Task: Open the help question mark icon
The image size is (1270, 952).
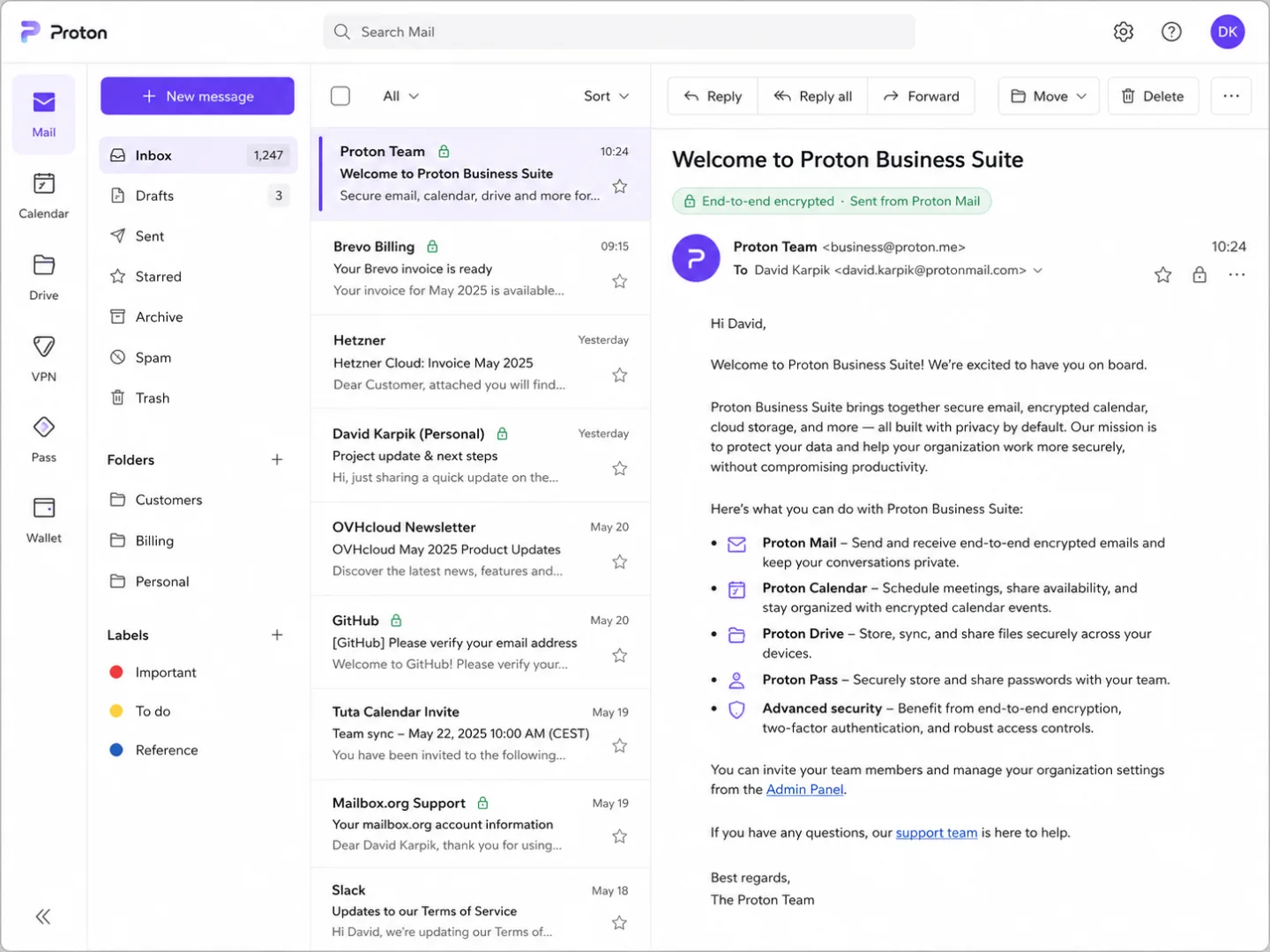Action: pyautogui.click(x=1171, y=32)
